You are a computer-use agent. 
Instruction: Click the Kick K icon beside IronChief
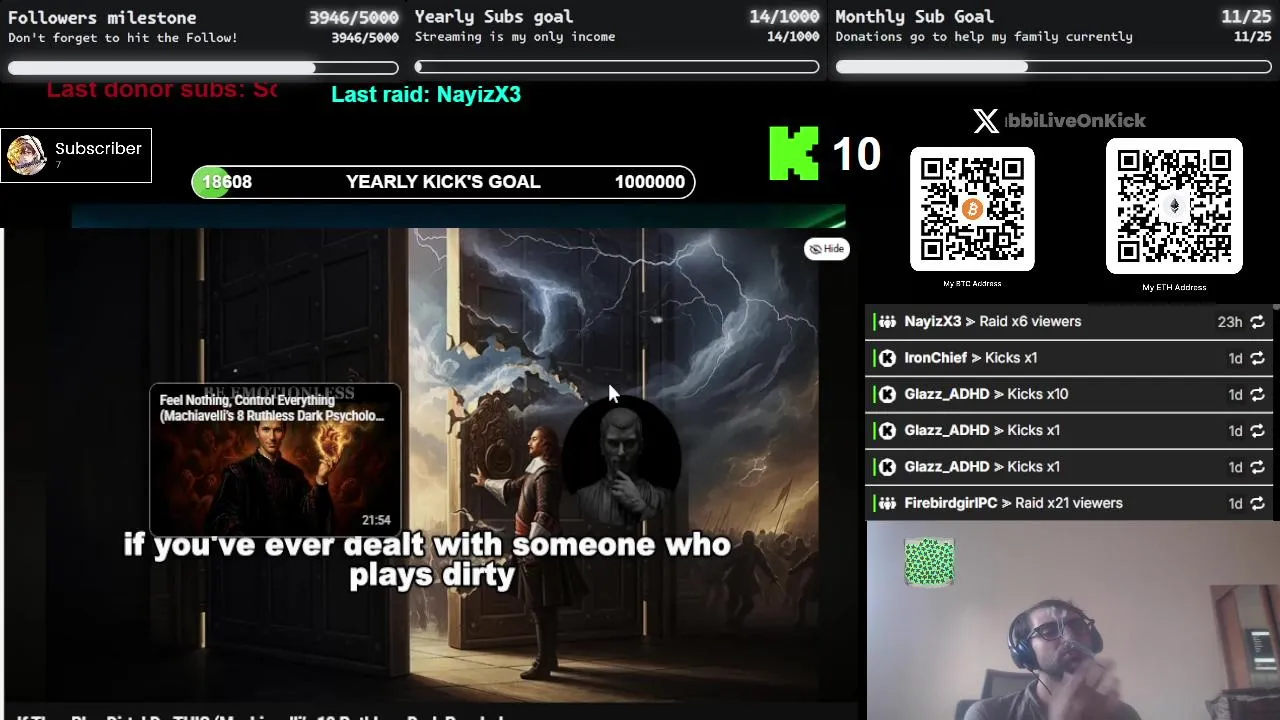click(887, 358)
